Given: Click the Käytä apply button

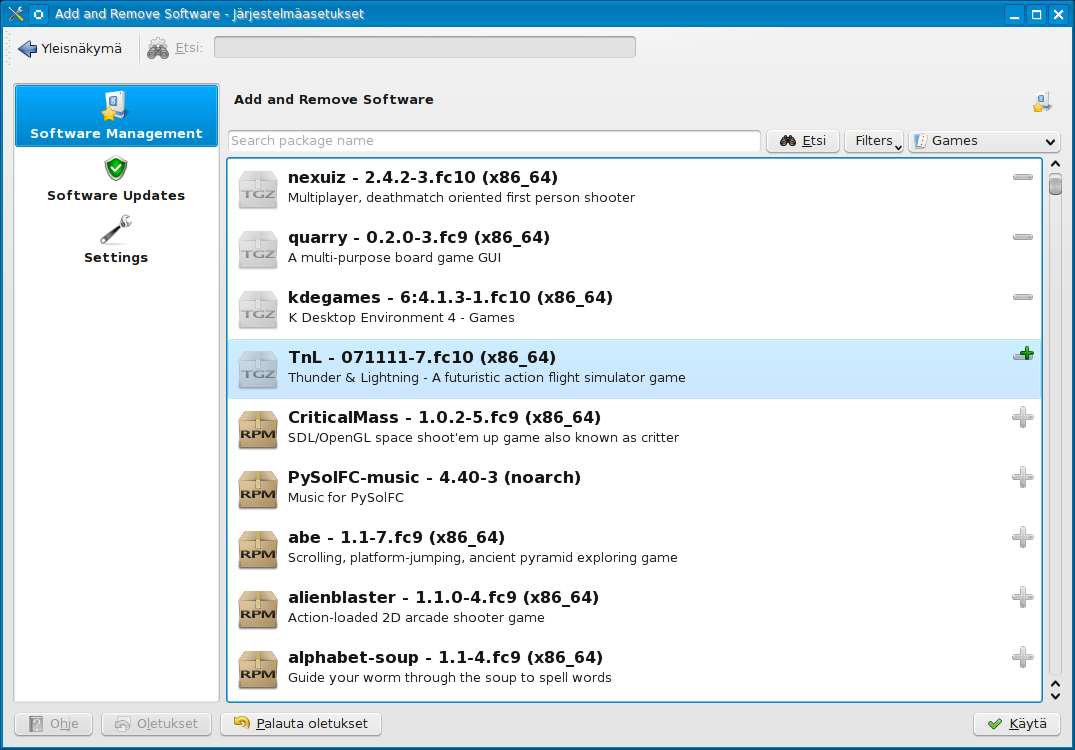Looking at the screenshot, I should 1017,724.
